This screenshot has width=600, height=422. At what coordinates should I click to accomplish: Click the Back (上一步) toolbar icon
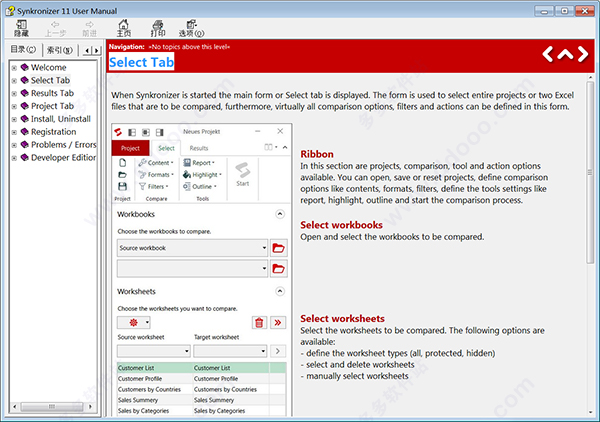(x=55, y=28)
